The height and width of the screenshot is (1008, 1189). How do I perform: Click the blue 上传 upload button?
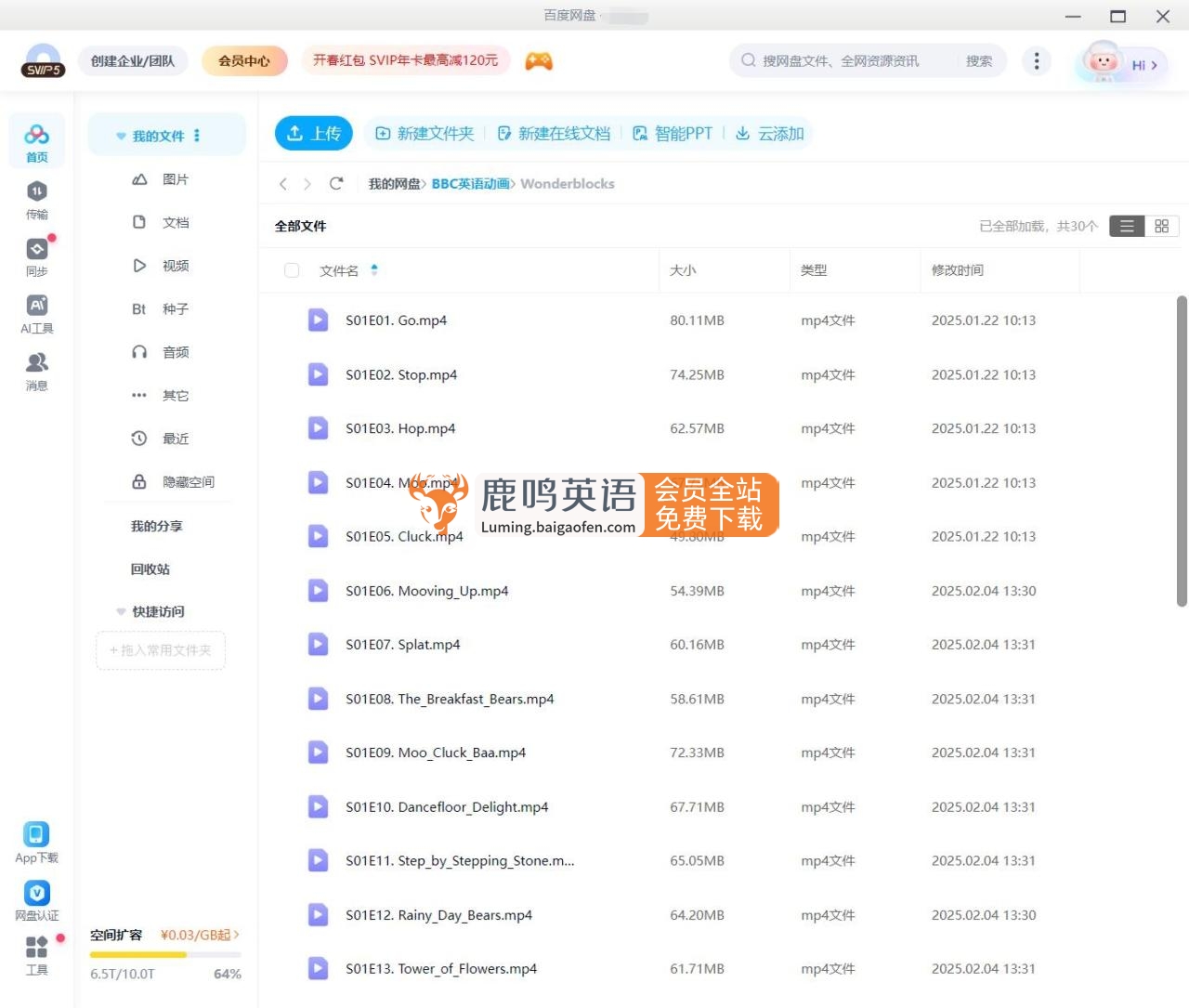tap(312, 134)
